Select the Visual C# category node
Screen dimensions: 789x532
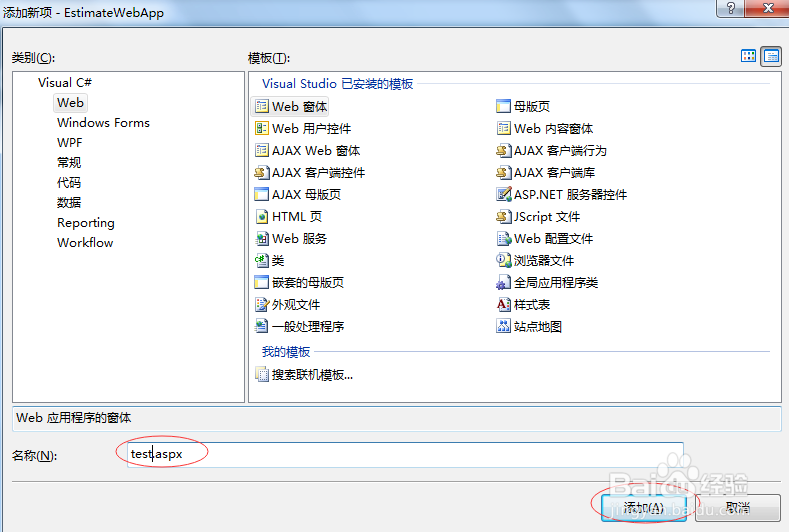[x=64, y=83]
